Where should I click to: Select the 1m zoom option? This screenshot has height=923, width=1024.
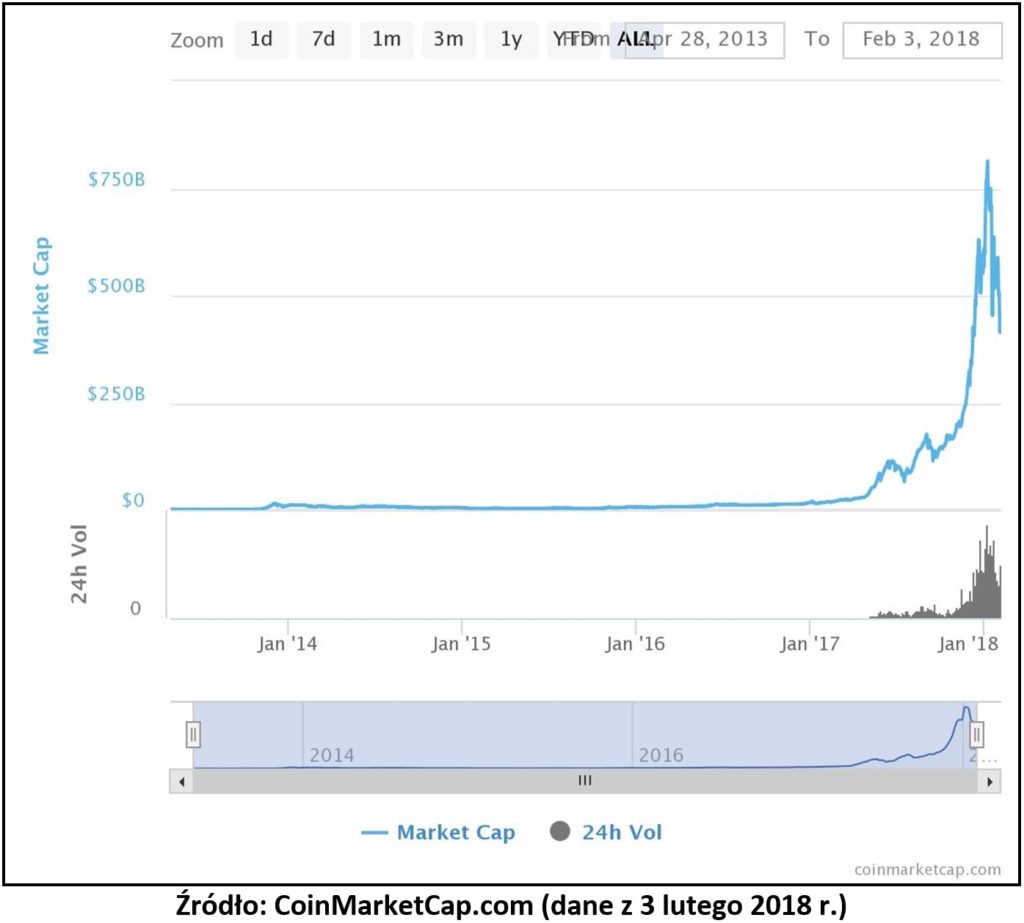pyautogui.click(x=386, y=40)
